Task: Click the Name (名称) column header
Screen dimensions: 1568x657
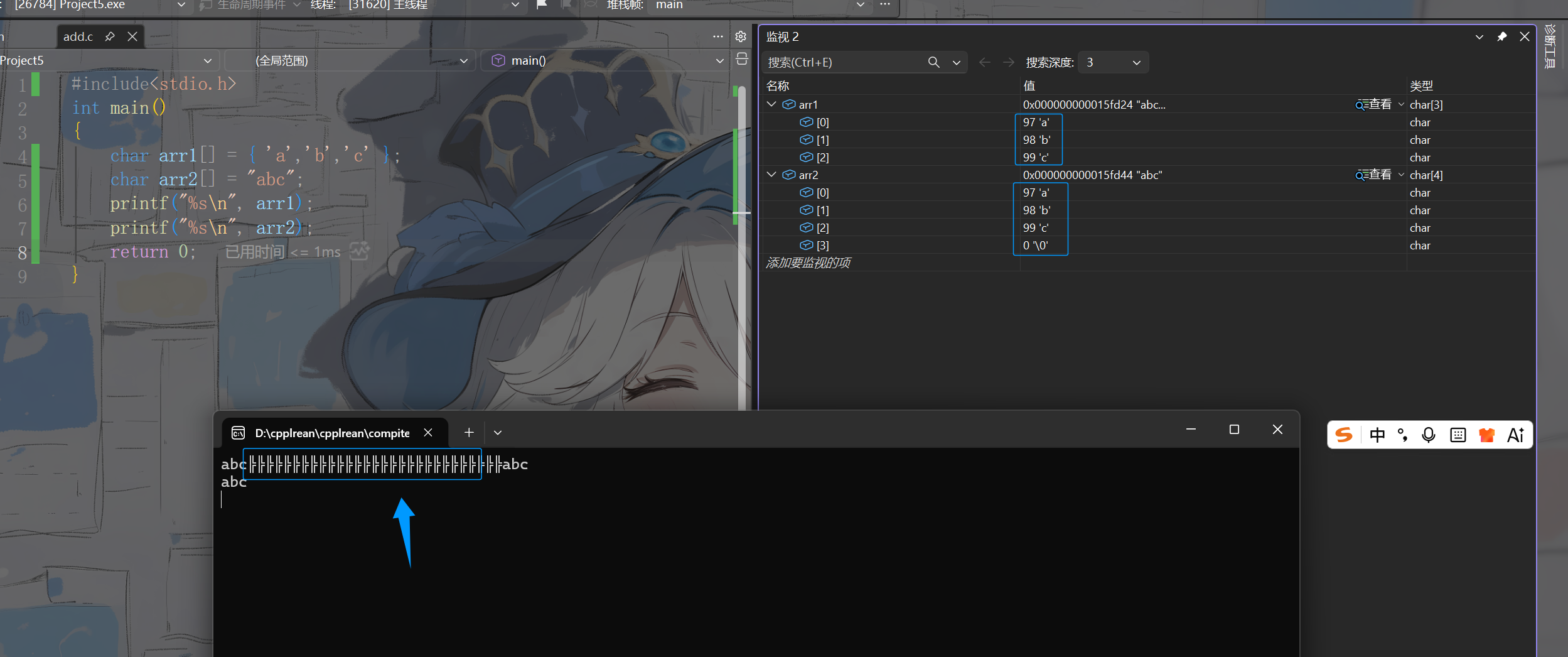Action: click(x=778, y=86)
